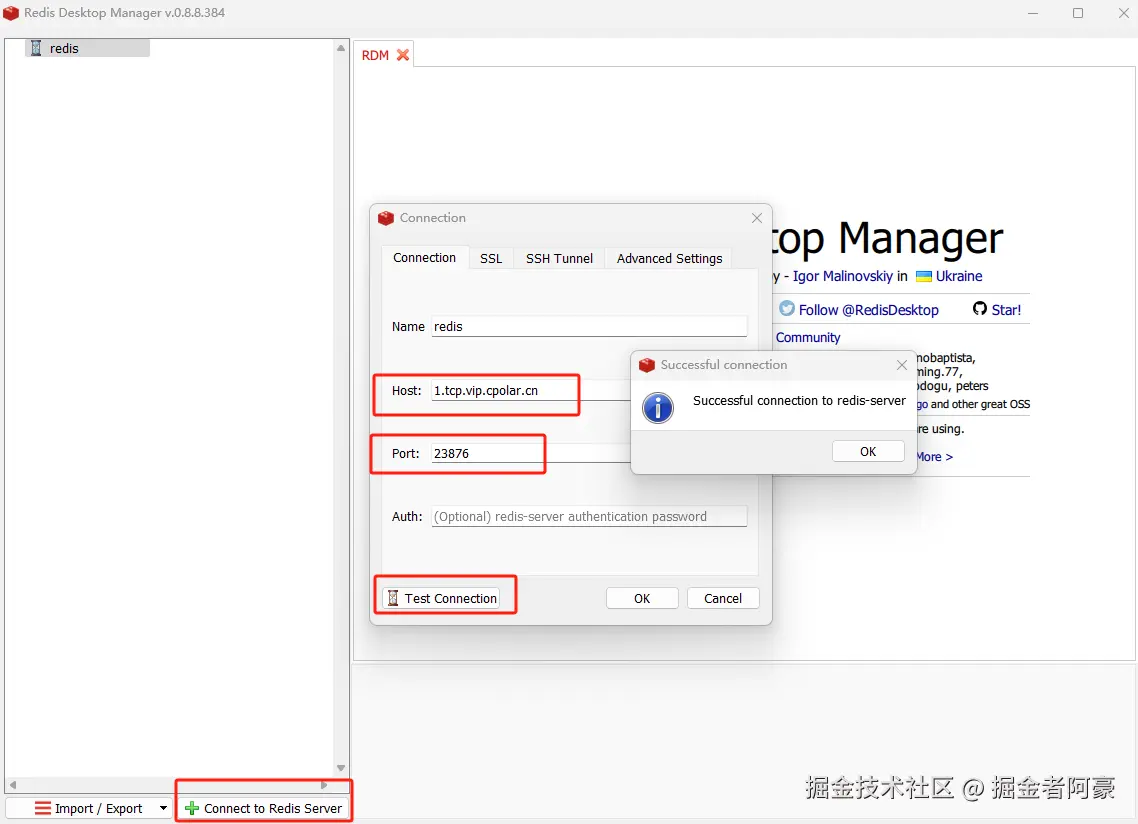Focus the Host input field
Screen dimensions: 1138x824
(x=531, y=391)
